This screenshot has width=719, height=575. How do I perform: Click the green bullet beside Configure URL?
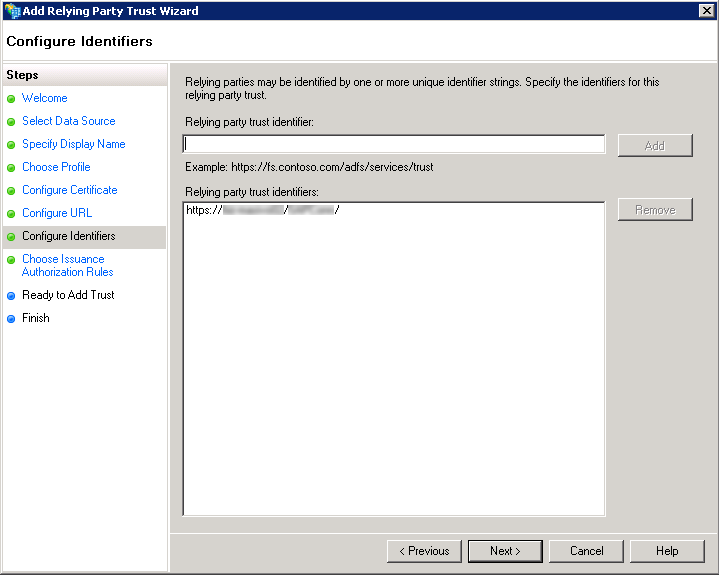[11, 214]
